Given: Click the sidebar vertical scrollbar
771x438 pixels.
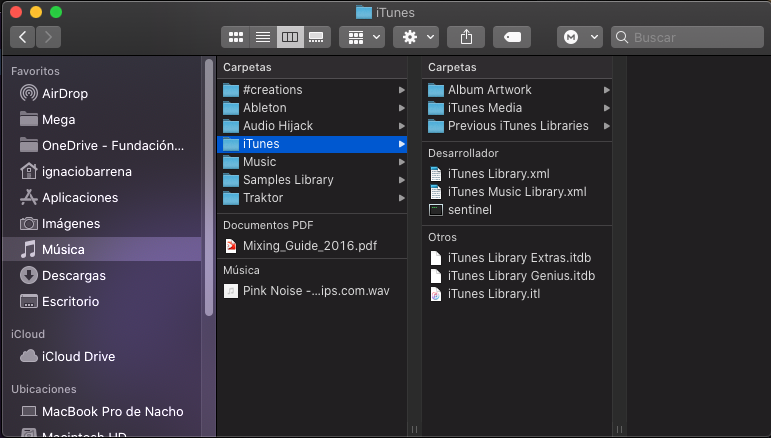Looking at the screenshot, I should coord(209,187).
